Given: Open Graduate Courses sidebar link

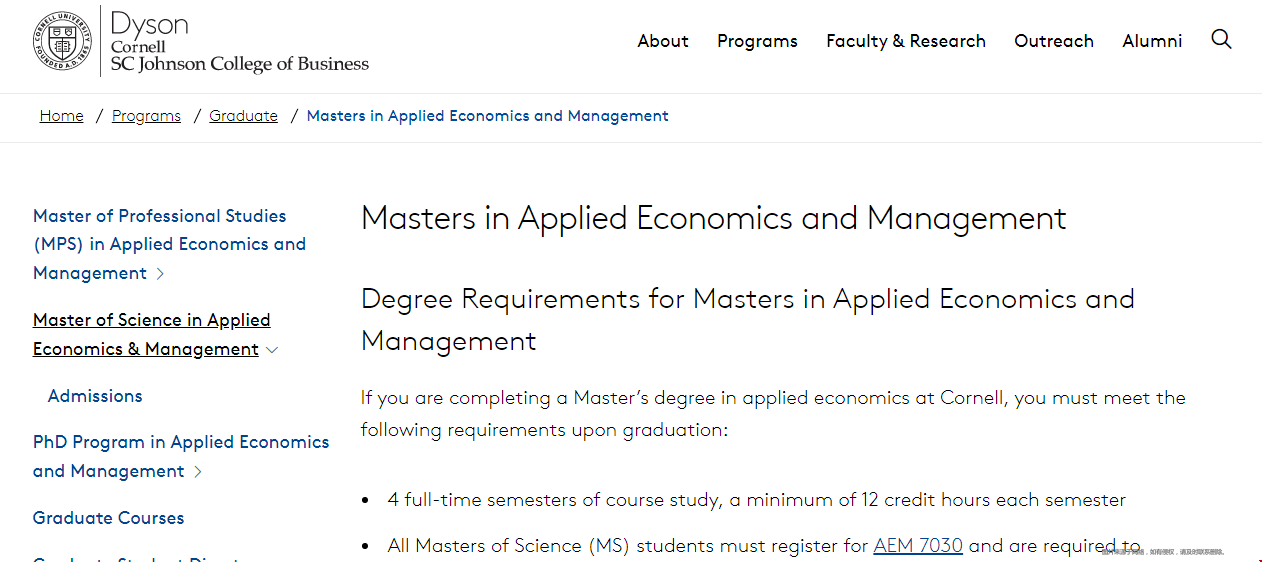Looking at the screenshot, I should 109,518.
